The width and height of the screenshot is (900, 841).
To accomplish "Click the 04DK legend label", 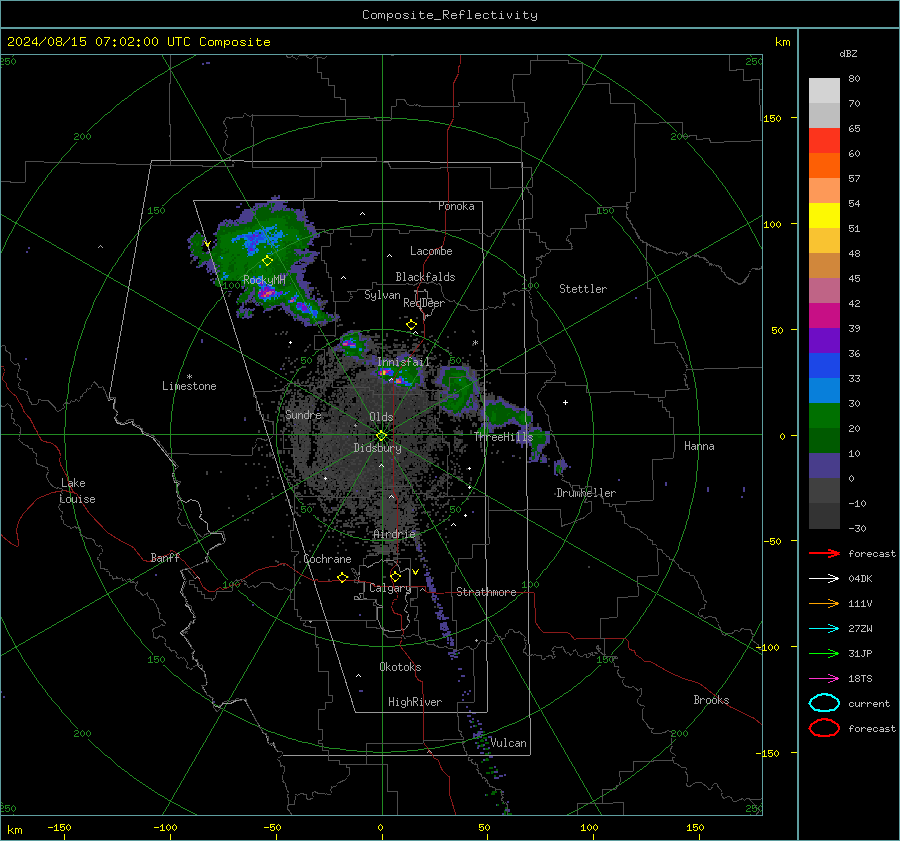I will 860,579.
